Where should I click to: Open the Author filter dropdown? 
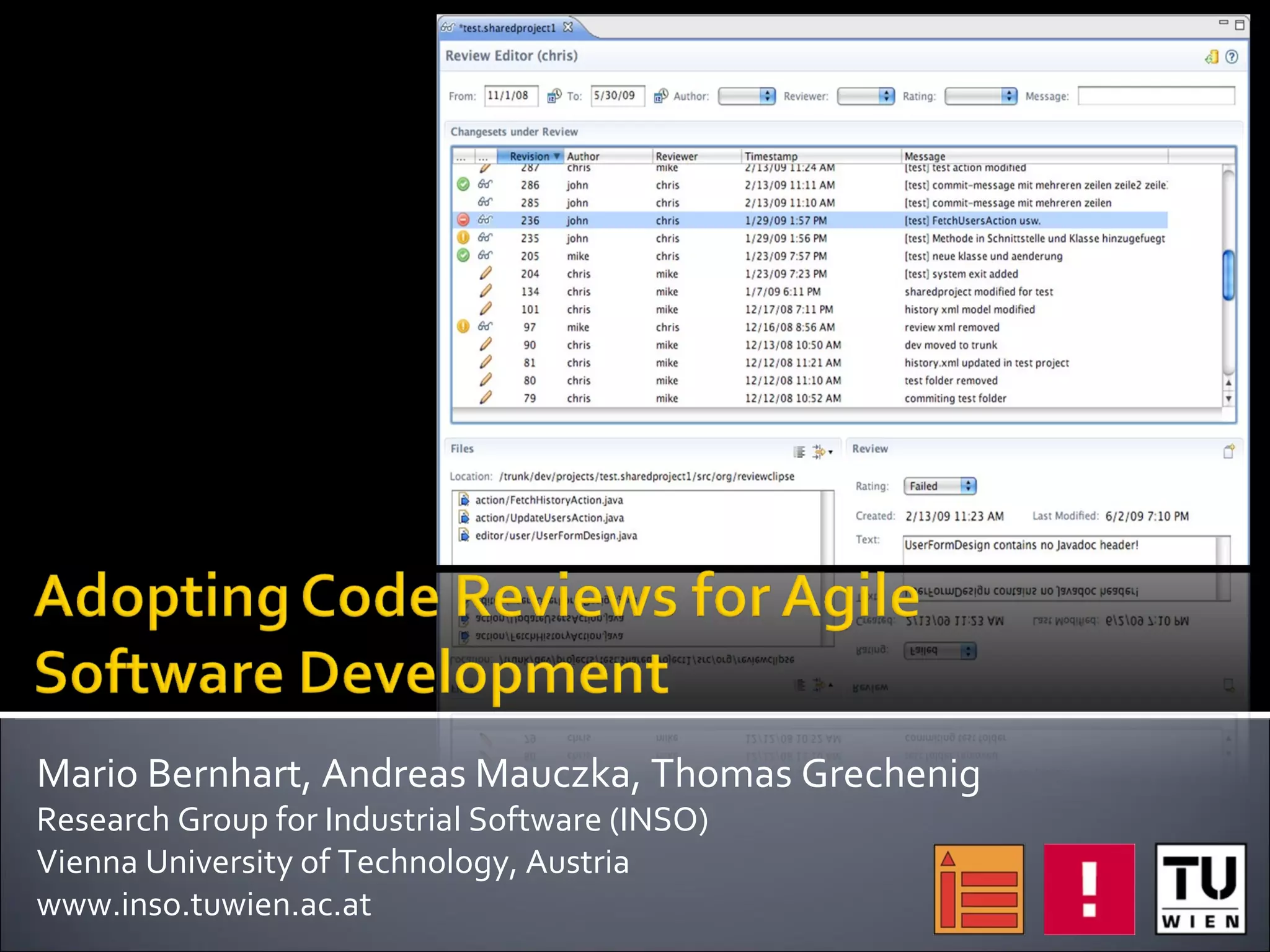pyautogui.click(x=747, y=96)
